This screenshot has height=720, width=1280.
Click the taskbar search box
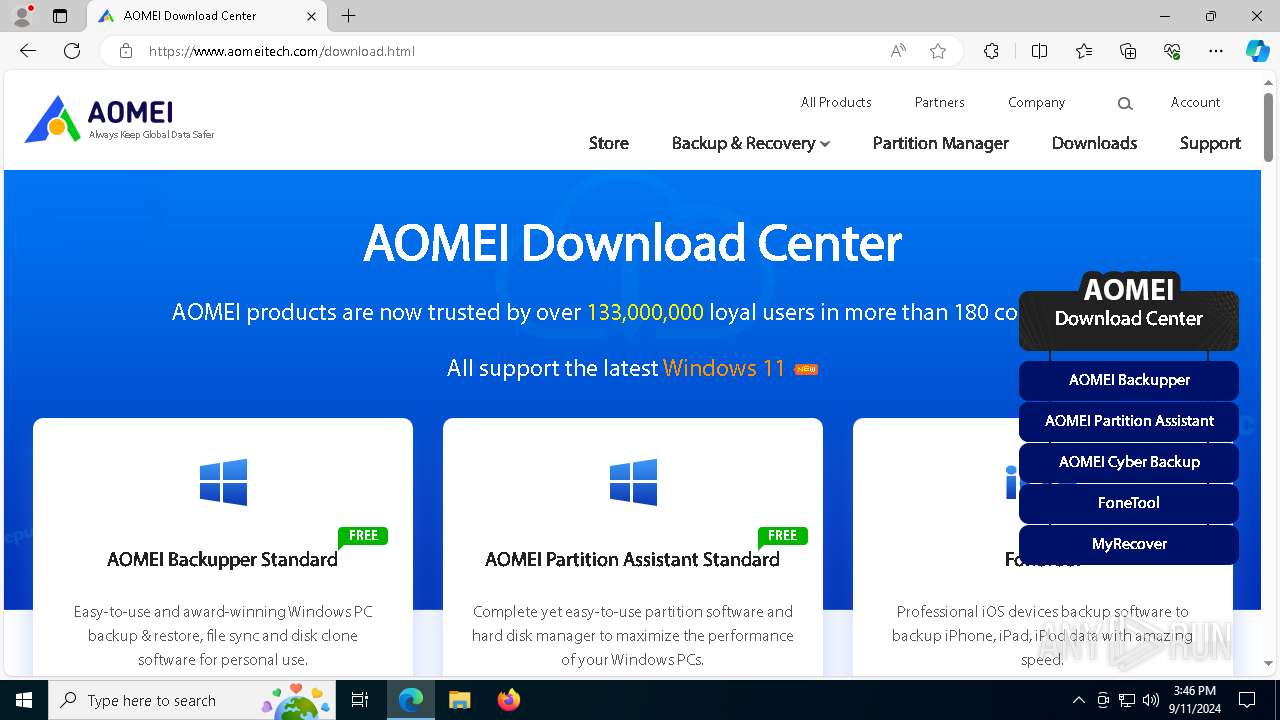click(x=192, y=700)
